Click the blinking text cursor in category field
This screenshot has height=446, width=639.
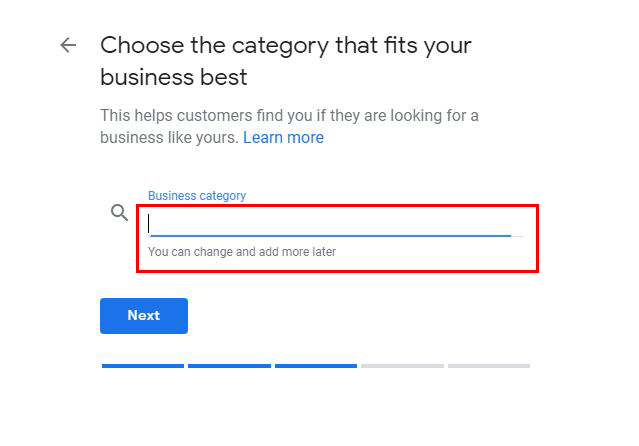click(150, 223)
